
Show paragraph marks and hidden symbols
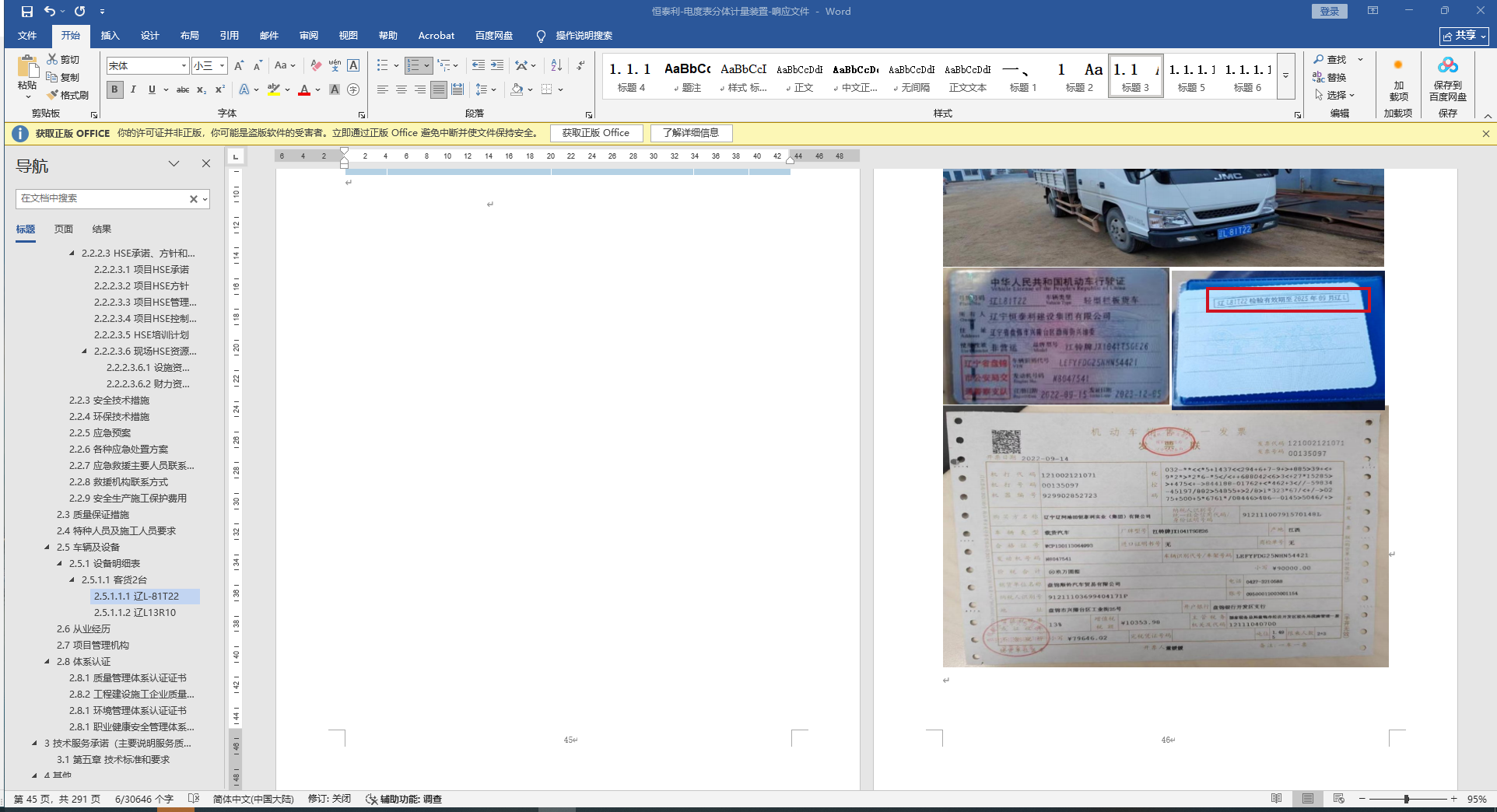point(580,66)
